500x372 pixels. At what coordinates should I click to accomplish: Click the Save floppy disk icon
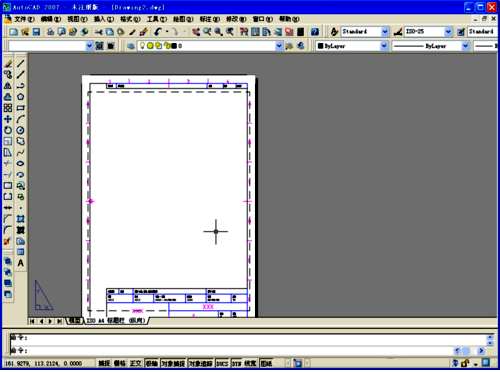tap(36, 32)
